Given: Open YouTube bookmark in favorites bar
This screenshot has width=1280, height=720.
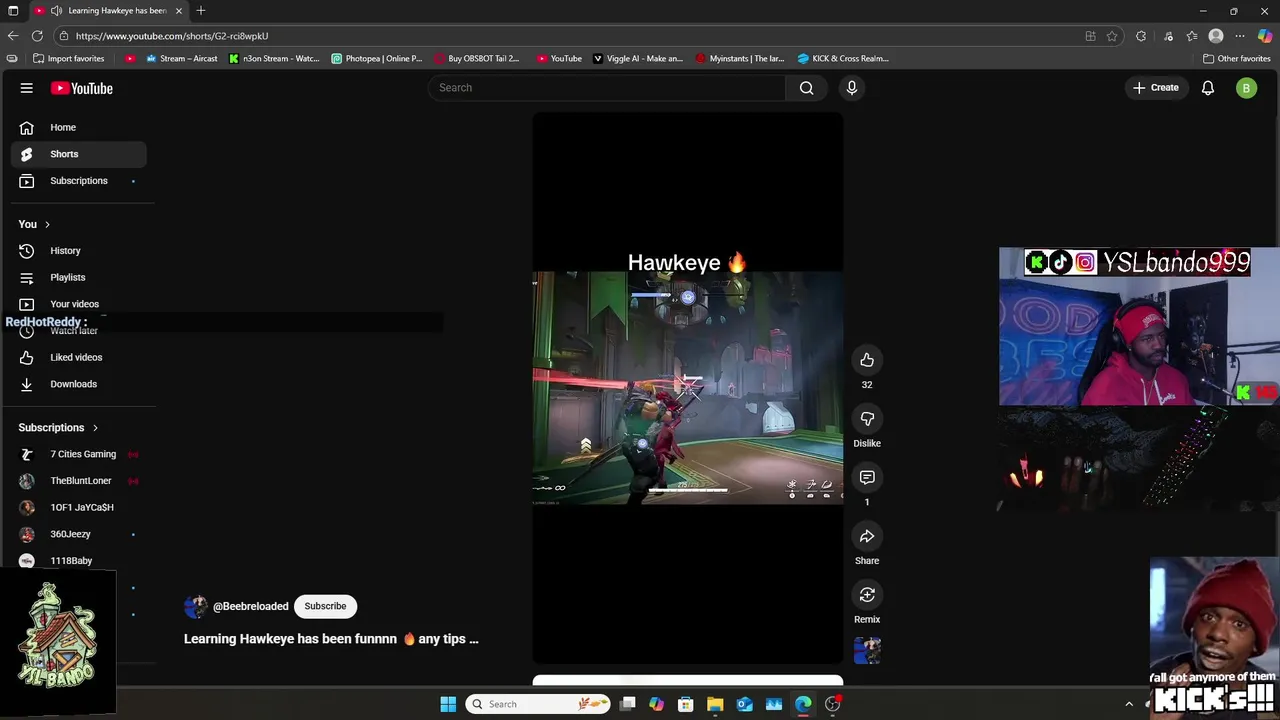Looking at the screenshot, I should (559, 59).
